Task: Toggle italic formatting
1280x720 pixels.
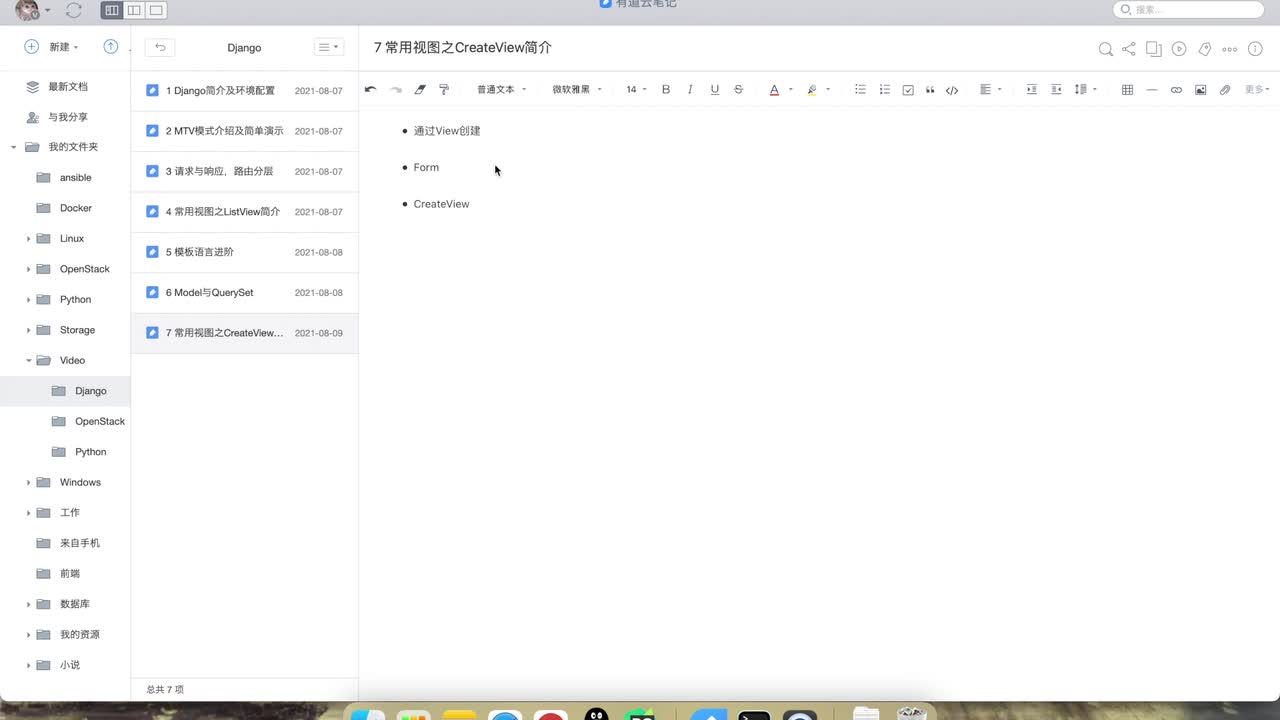Action: [690, 89]
